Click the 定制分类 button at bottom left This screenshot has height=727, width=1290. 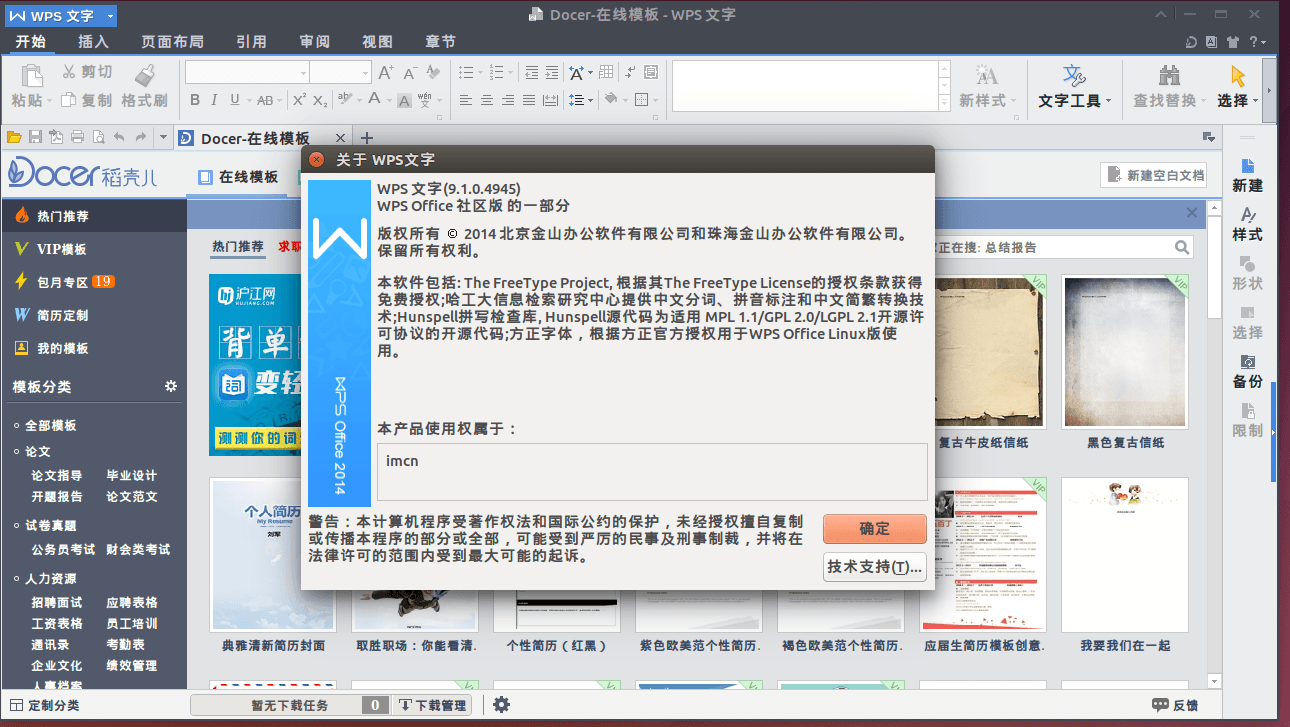[x=44, y=705]
